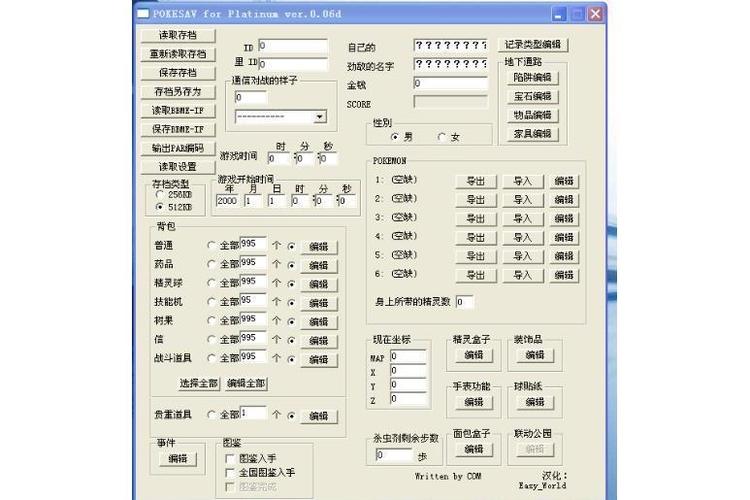Select 全部 radio for 贵重道具 row

pyautogui.click(x=211, y=415)
